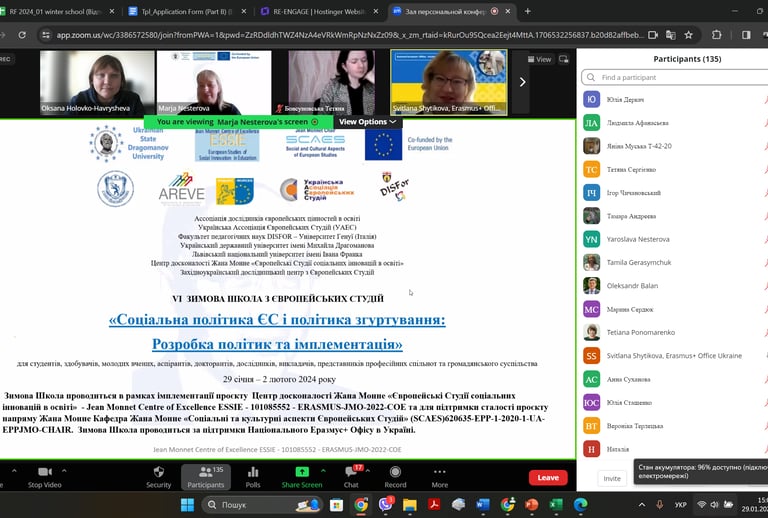Viewport: 768px width, 518px height.
Task: Click the green Share Screen icon
Action: coord(302,472)
